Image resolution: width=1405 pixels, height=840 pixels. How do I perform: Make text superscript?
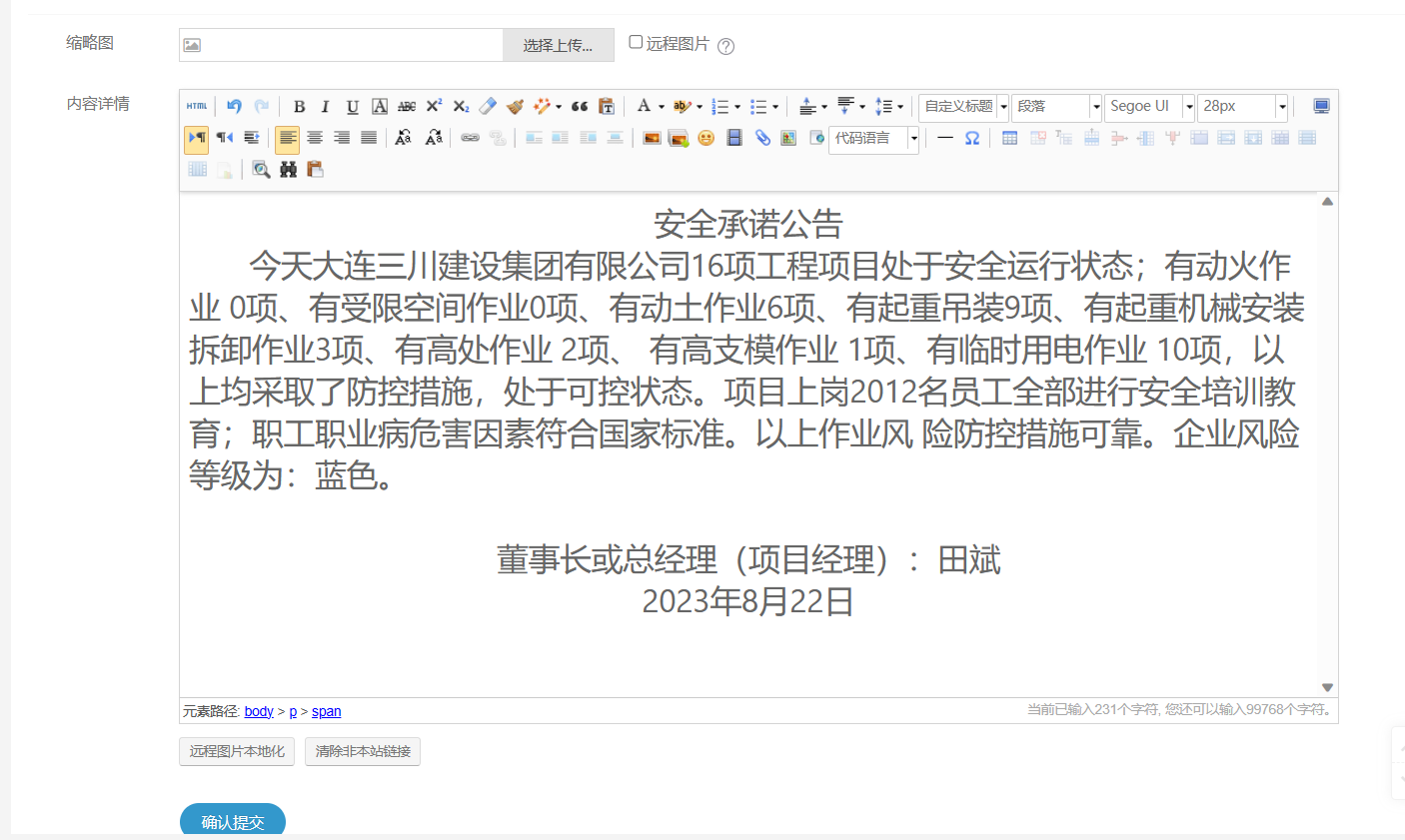coord(434,106)
